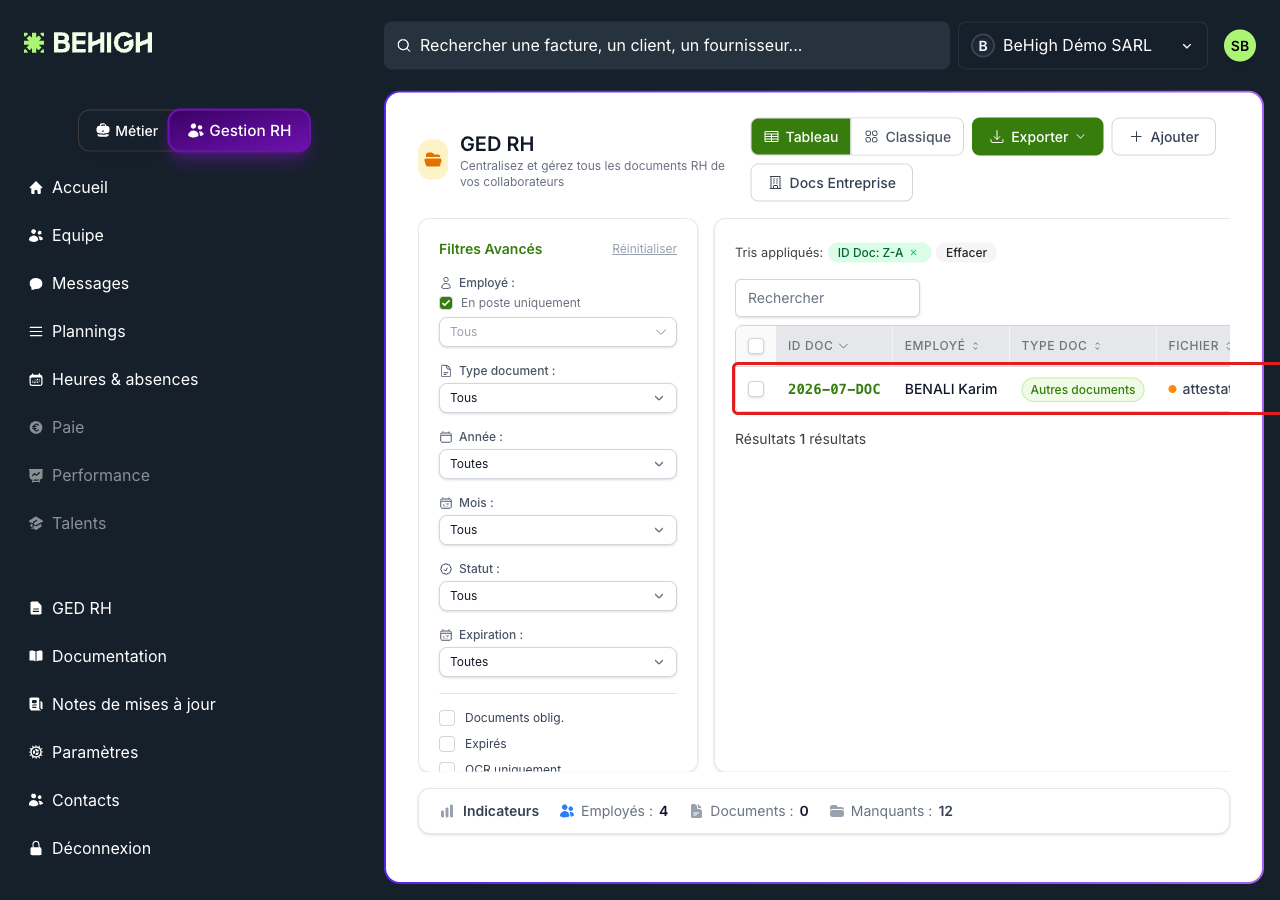Click the SB user avatar
This screenshot has width=1280, height=900.
(1240, 45)
